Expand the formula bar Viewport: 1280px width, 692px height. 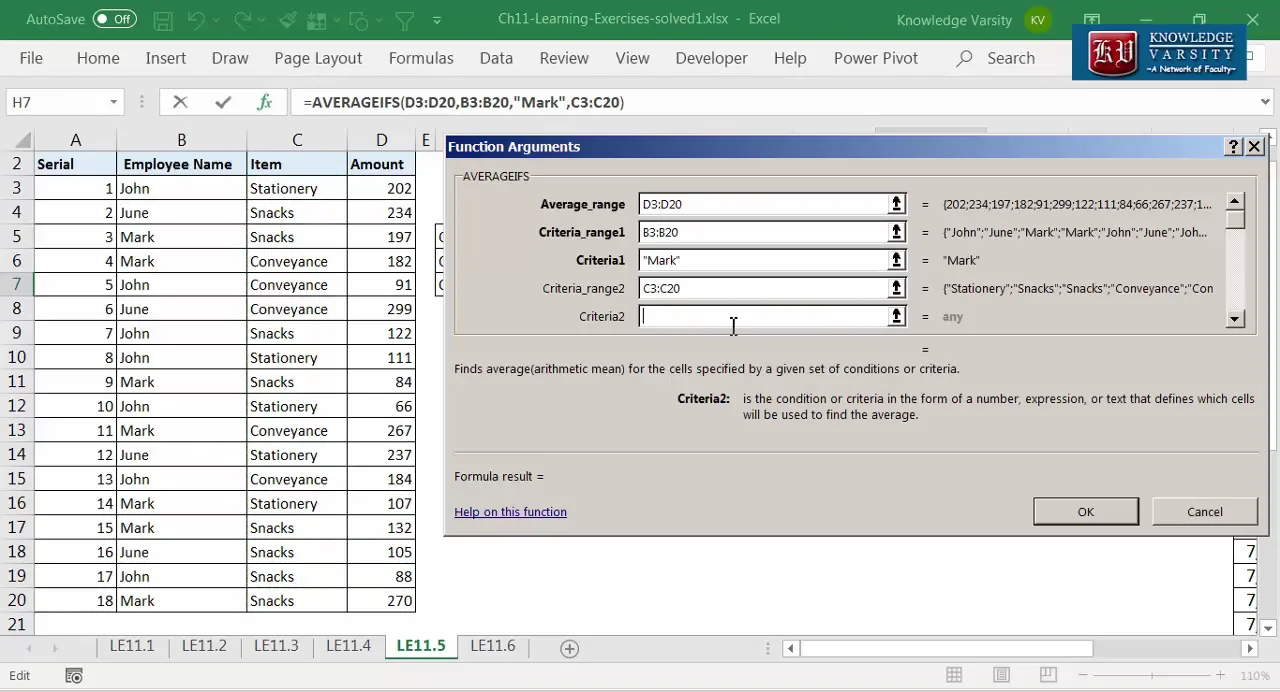1265,102
